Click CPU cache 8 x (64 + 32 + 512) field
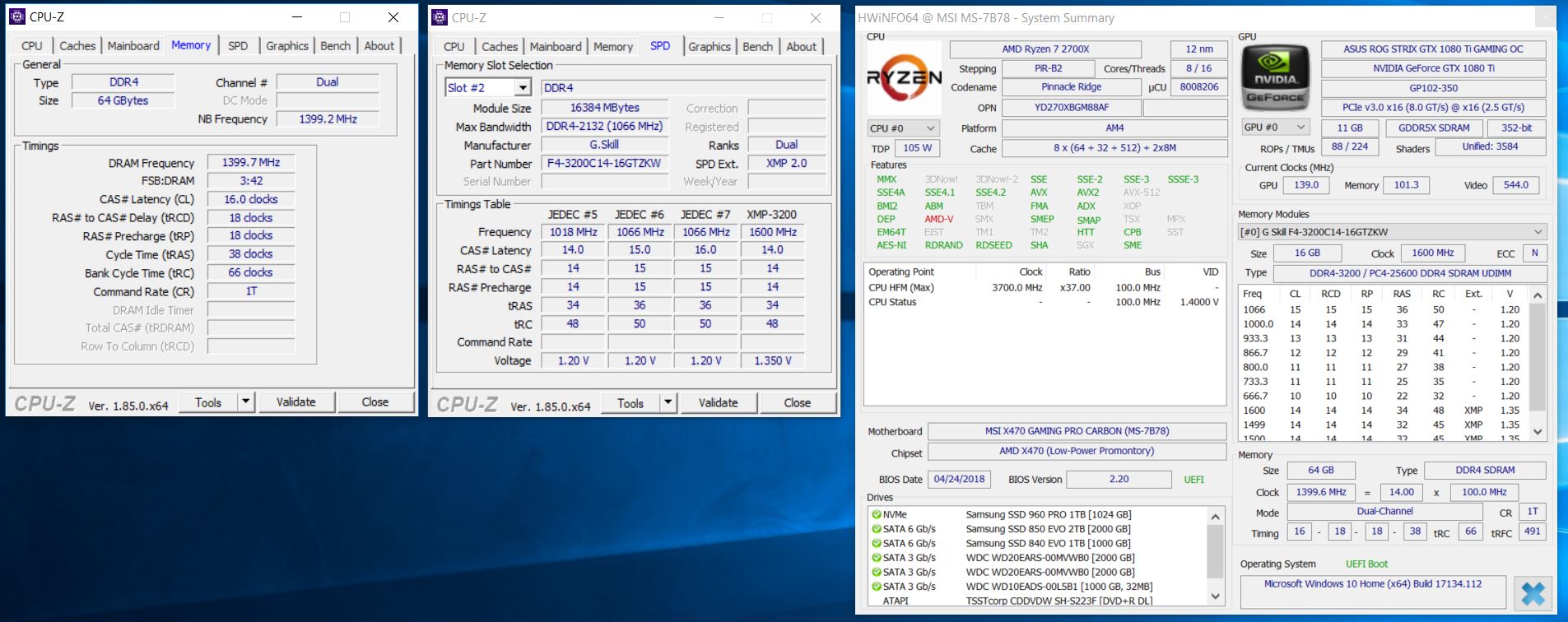The height and width of the screenshot is (622, 1568). coord(1114,148)
